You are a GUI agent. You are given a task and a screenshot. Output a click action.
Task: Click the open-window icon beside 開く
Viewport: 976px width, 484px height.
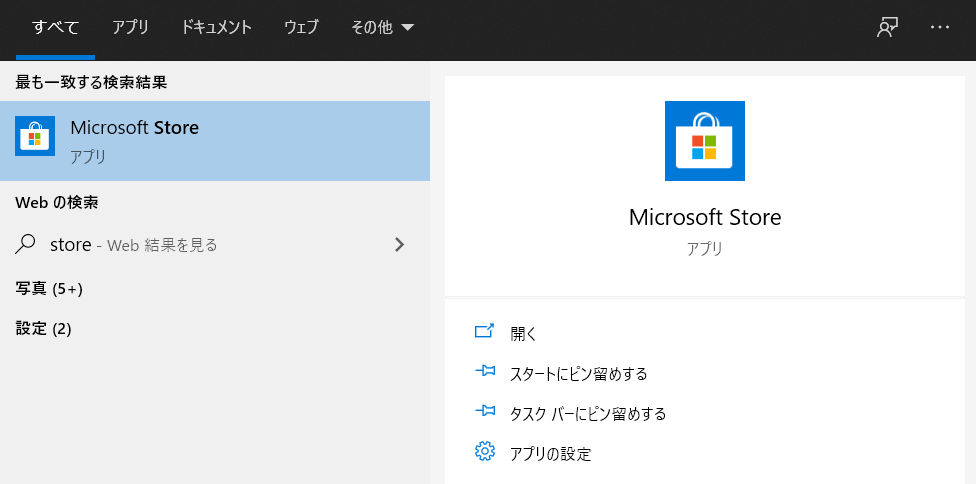[x=484, y=331]
